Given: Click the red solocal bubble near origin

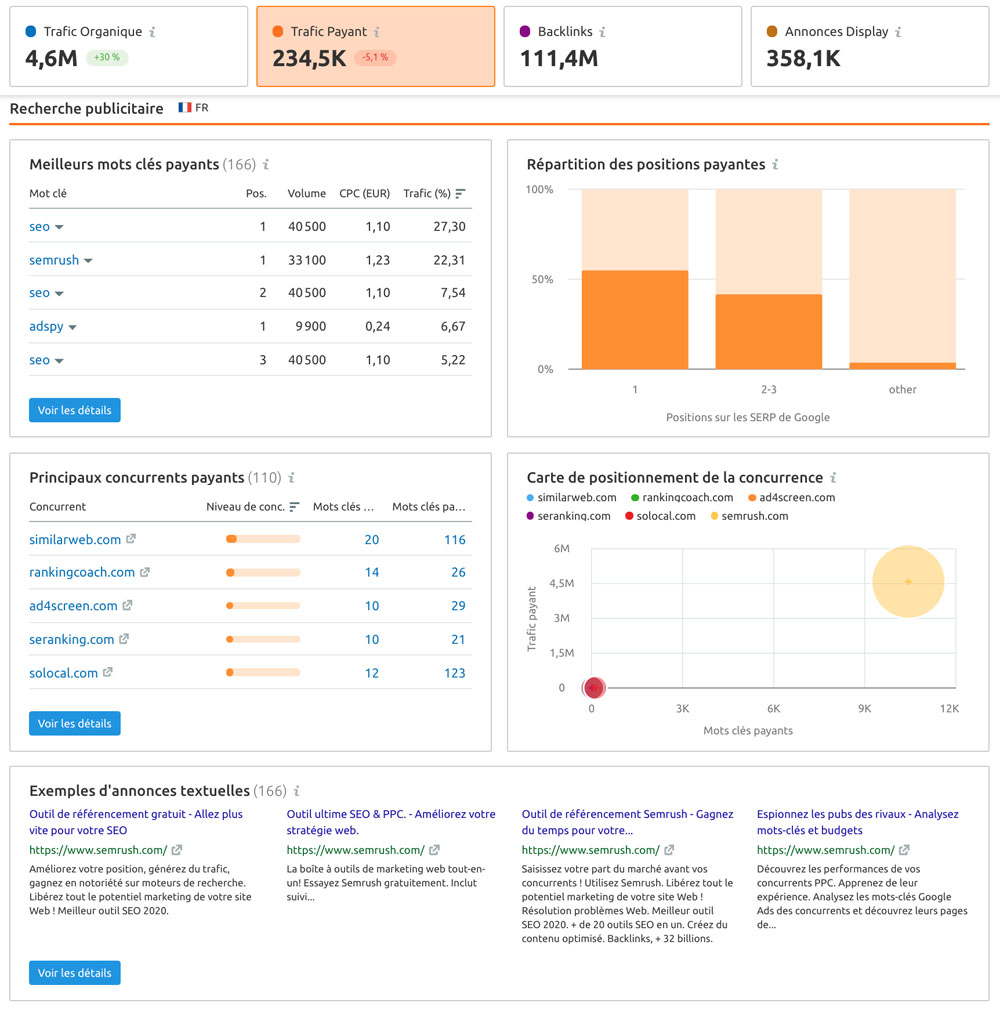Looking at the screenshot, I should (x=594, y=687).
